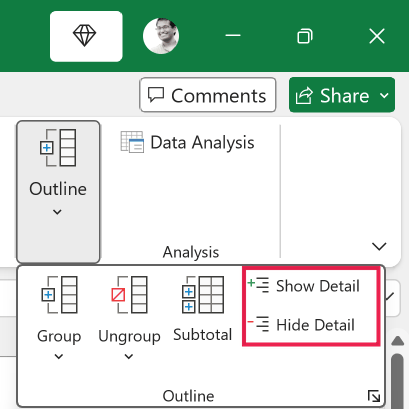Click the vertical scrollbar thumb

(397, 381)
